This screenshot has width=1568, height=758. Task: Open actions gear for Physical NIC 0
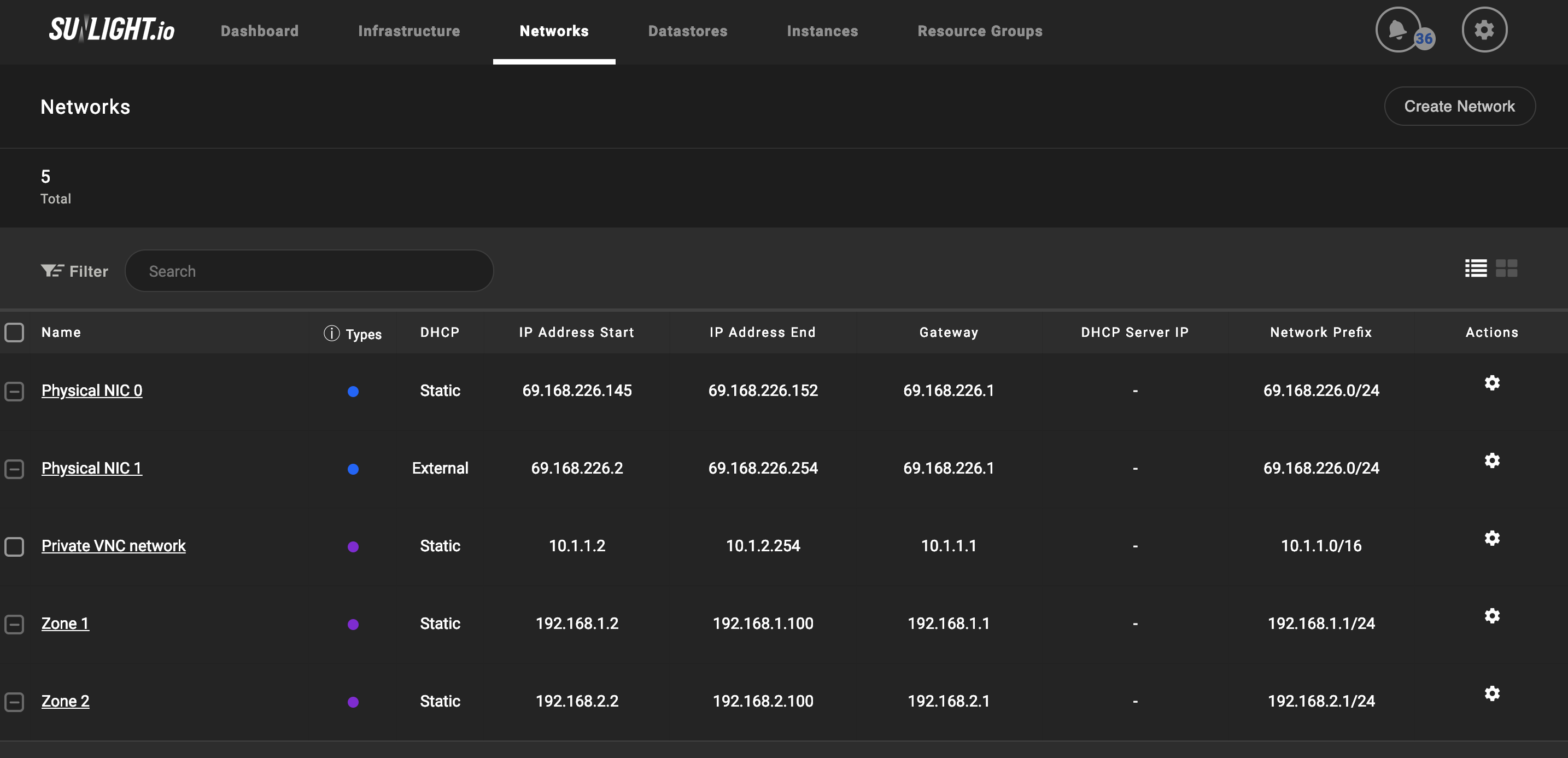pyautogui.click(x=1491, y=382)
